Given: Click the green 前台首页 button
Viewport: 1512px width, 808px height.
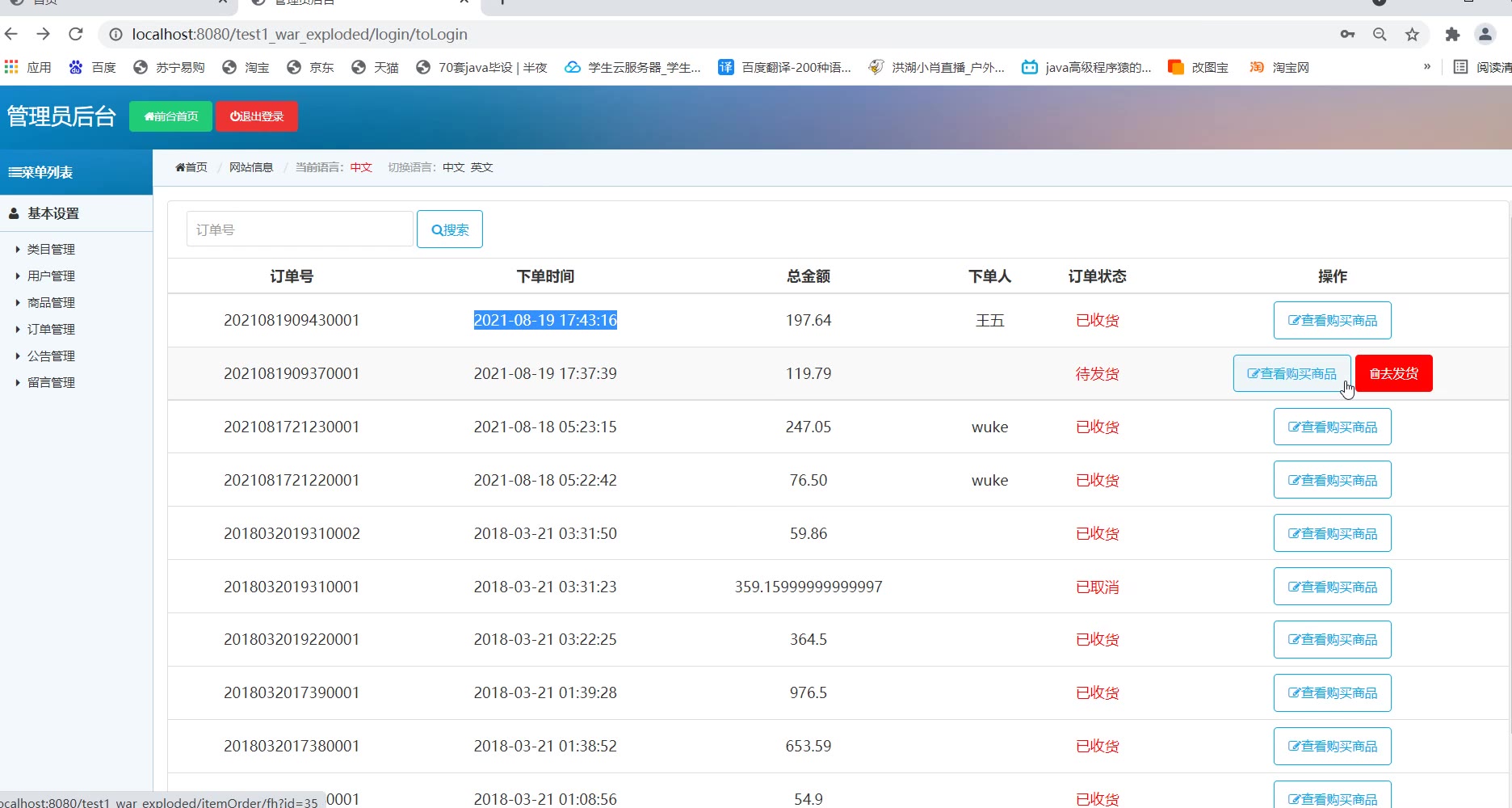Looking at the screenshot, I should 170,116.
